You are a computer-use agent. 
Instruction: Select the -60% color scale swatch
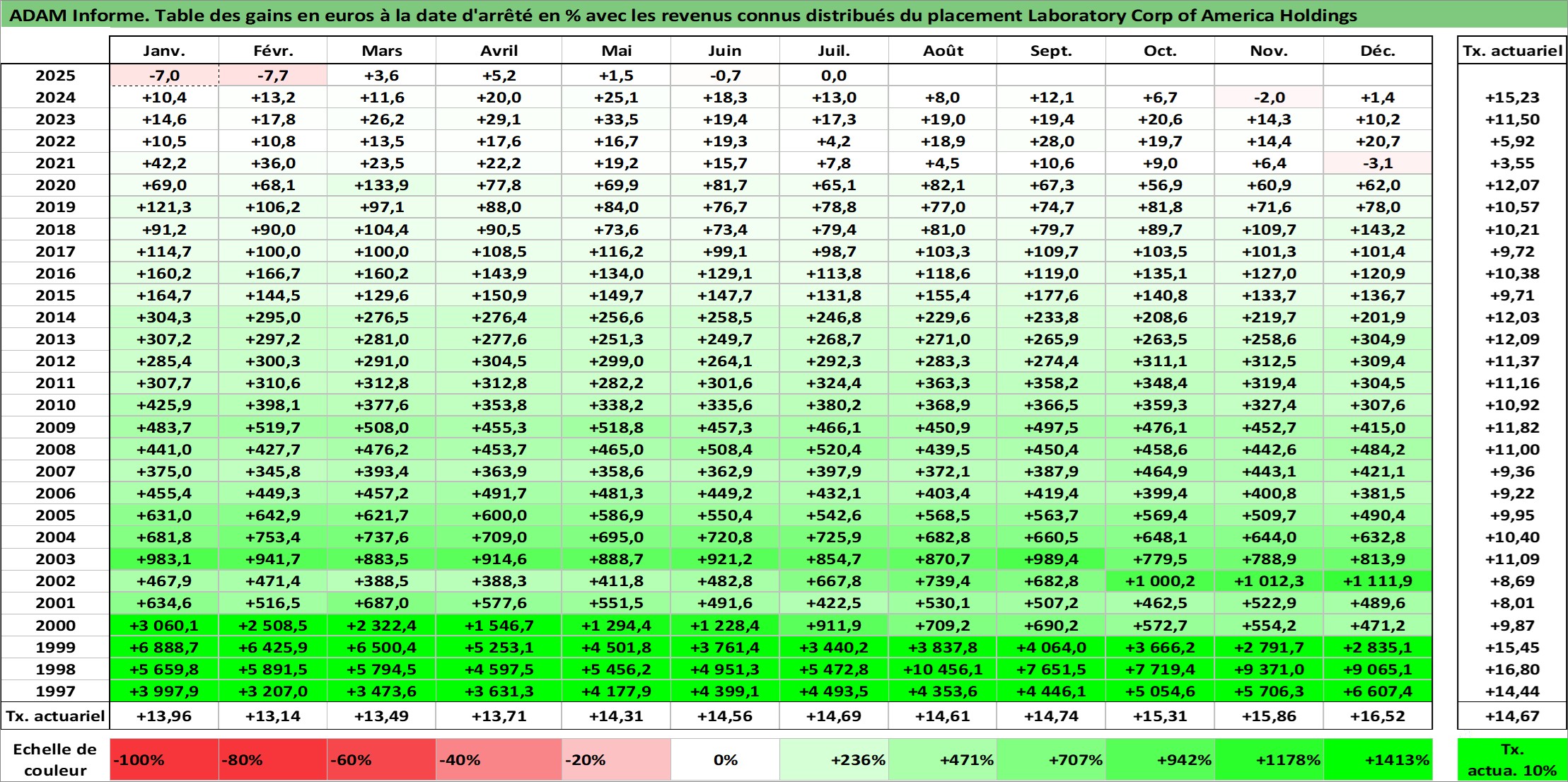click(x=381, y=760)
